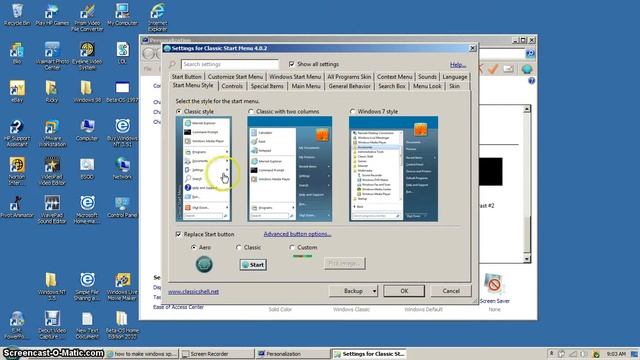Open BetaOS 1997 desktop icon
Screen dimensions: 640x360
[122, 91]
